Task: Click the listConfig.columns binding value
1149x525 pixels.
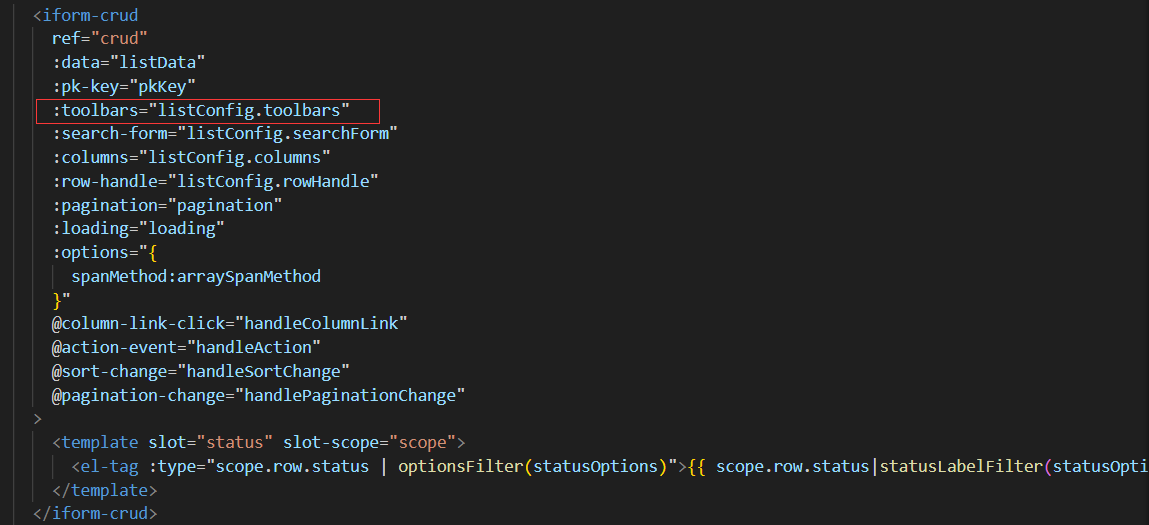Action: tap(239, 158)
